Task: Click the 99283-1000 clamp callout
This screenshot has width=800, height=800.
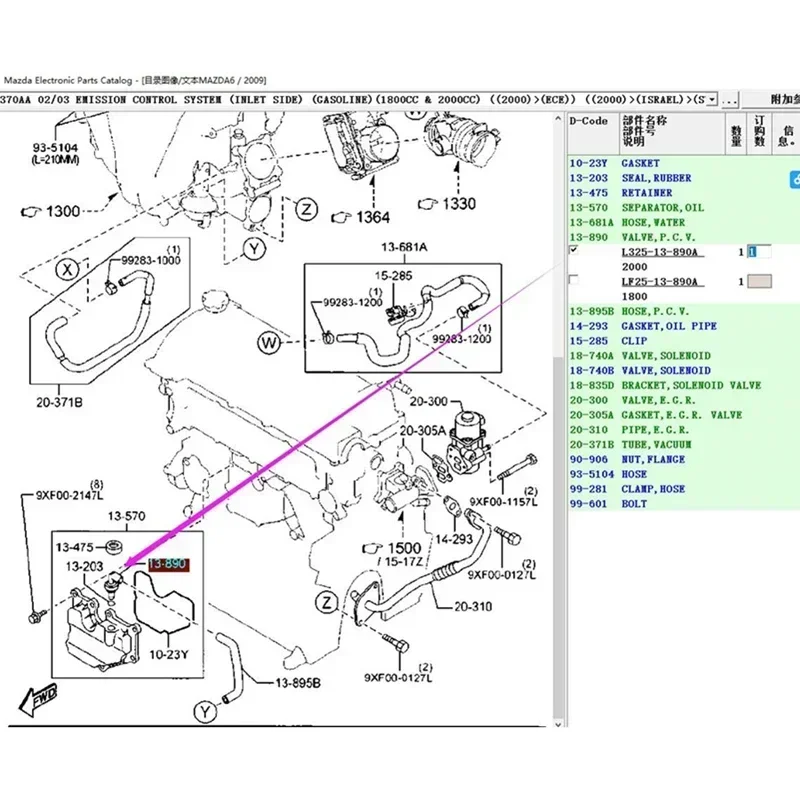Action: click(151, 260)
